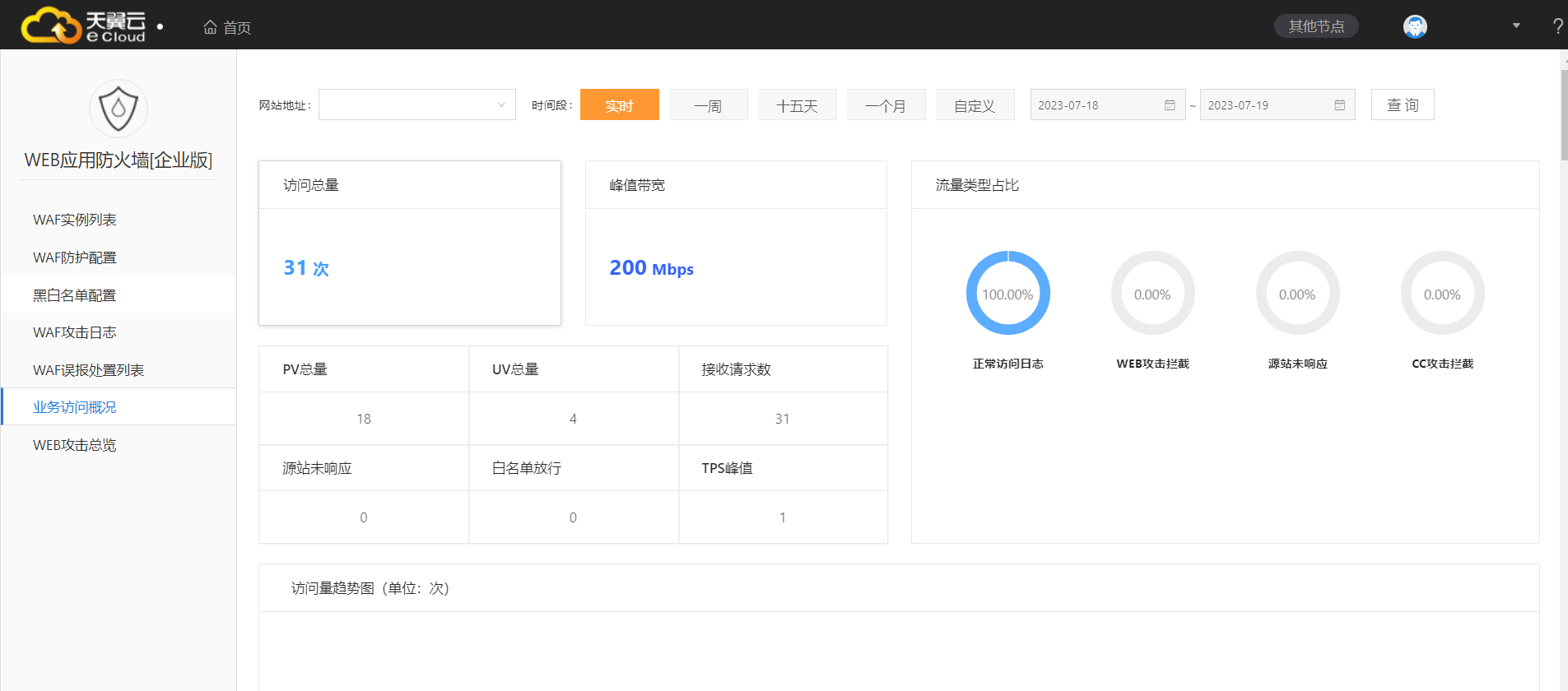Open calendar icon for start date 2023-07-18
1568x691 pixels.
[1170, 105]
